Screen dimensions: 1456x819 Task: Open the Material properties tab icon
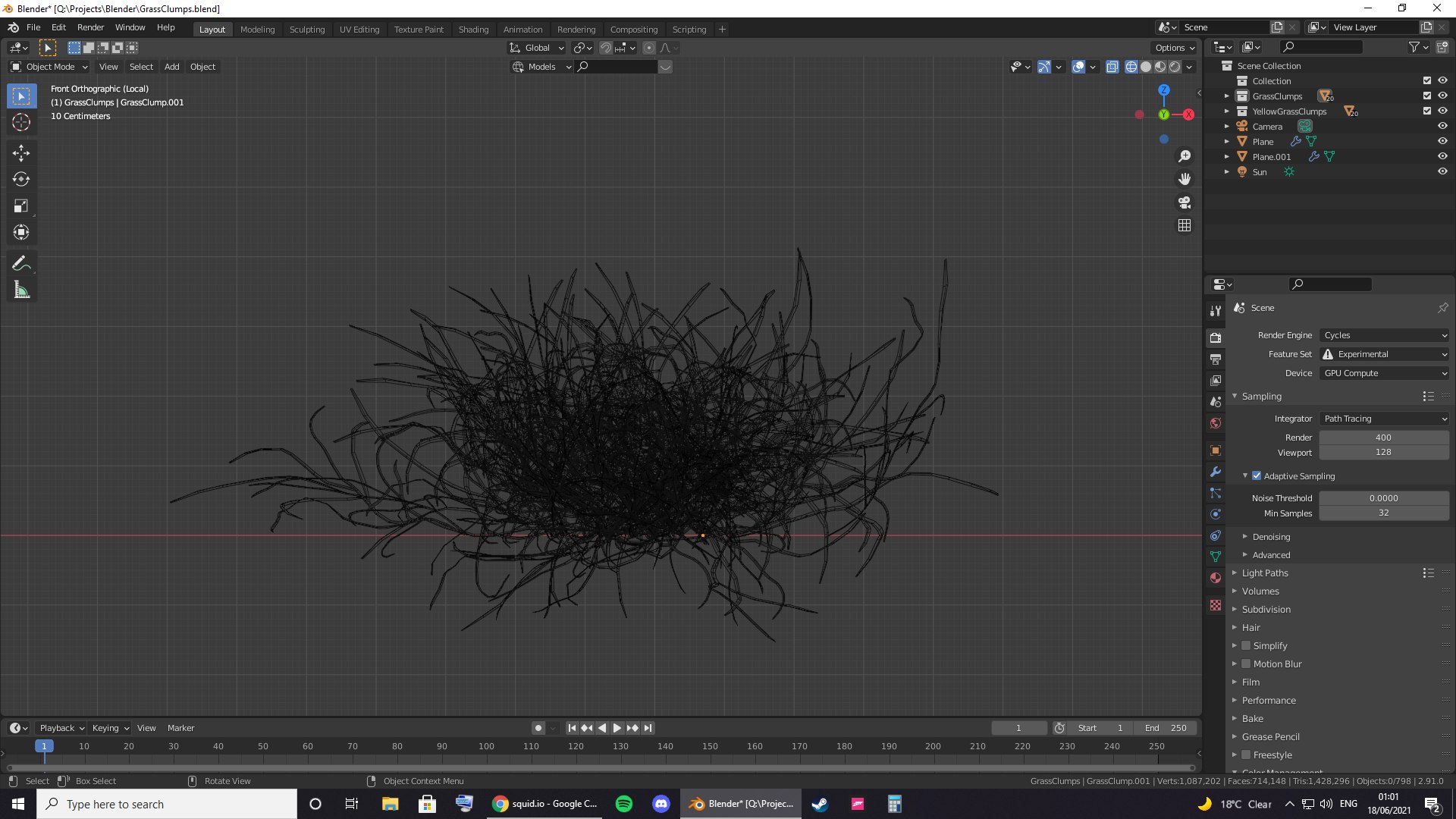click(x=1216, y=578)
